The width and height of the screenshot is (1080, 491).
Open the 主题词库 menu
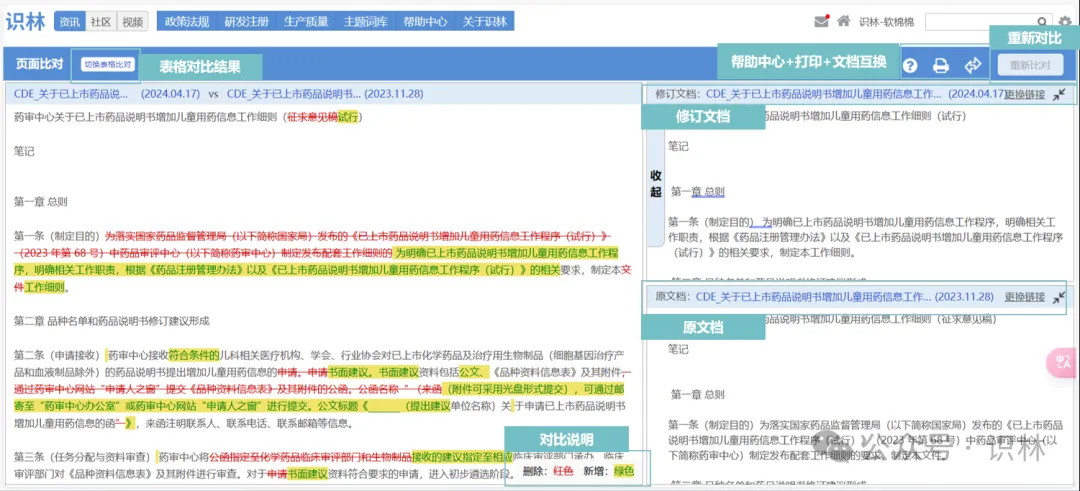[x=366, y=21]
